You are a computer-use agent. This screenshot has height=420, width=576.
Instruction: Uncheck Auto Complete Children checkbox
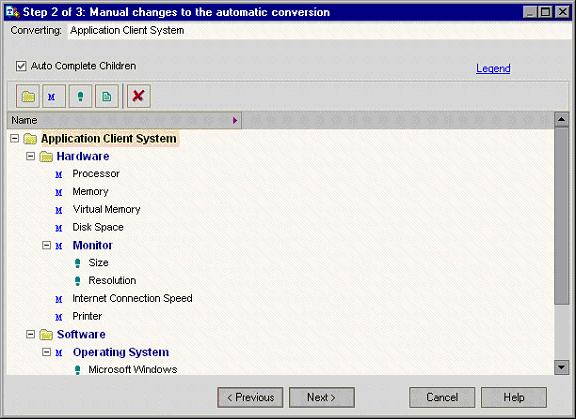(21, 66)
